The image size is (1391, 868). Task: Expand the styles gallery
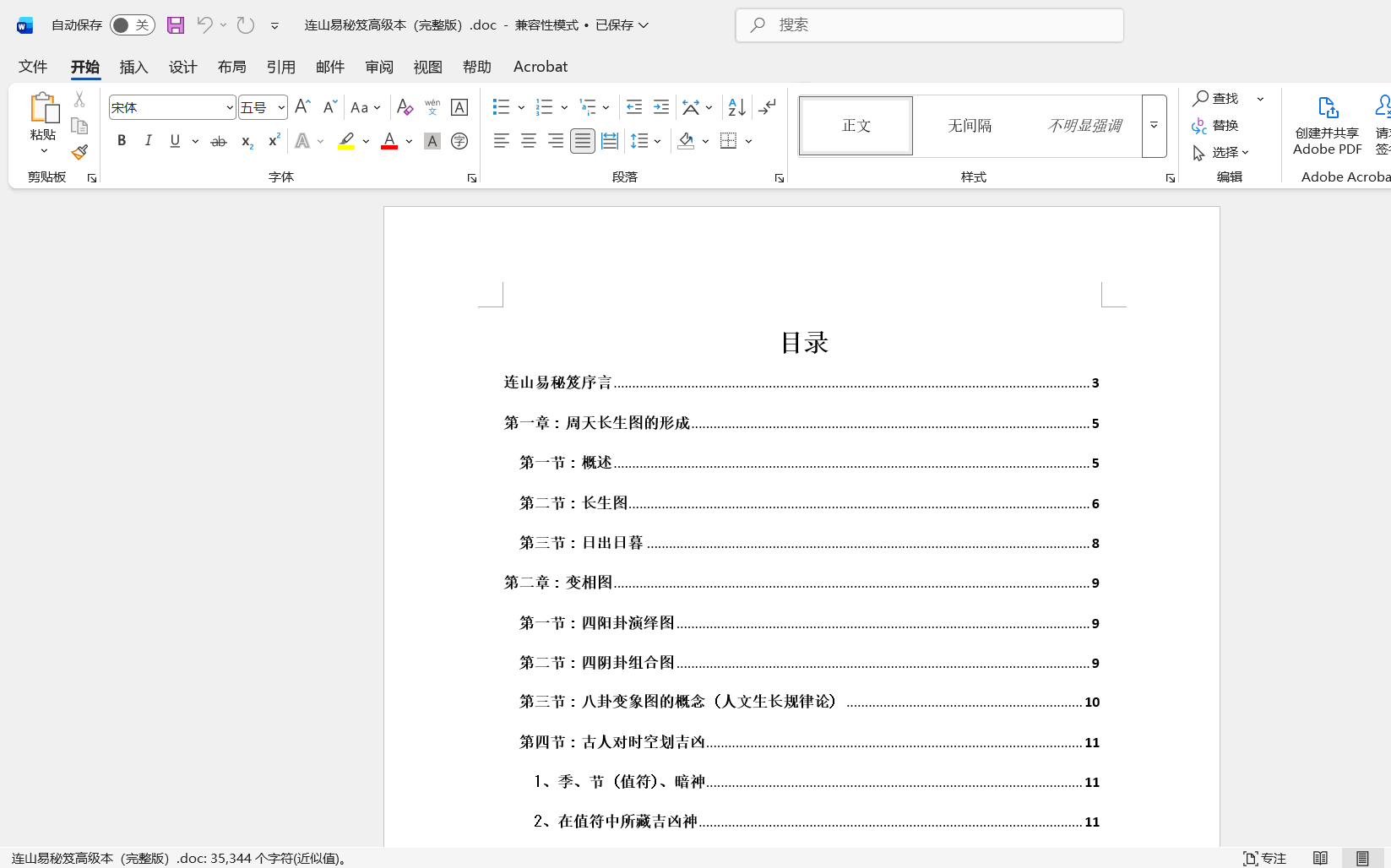tap(1154, 126)
